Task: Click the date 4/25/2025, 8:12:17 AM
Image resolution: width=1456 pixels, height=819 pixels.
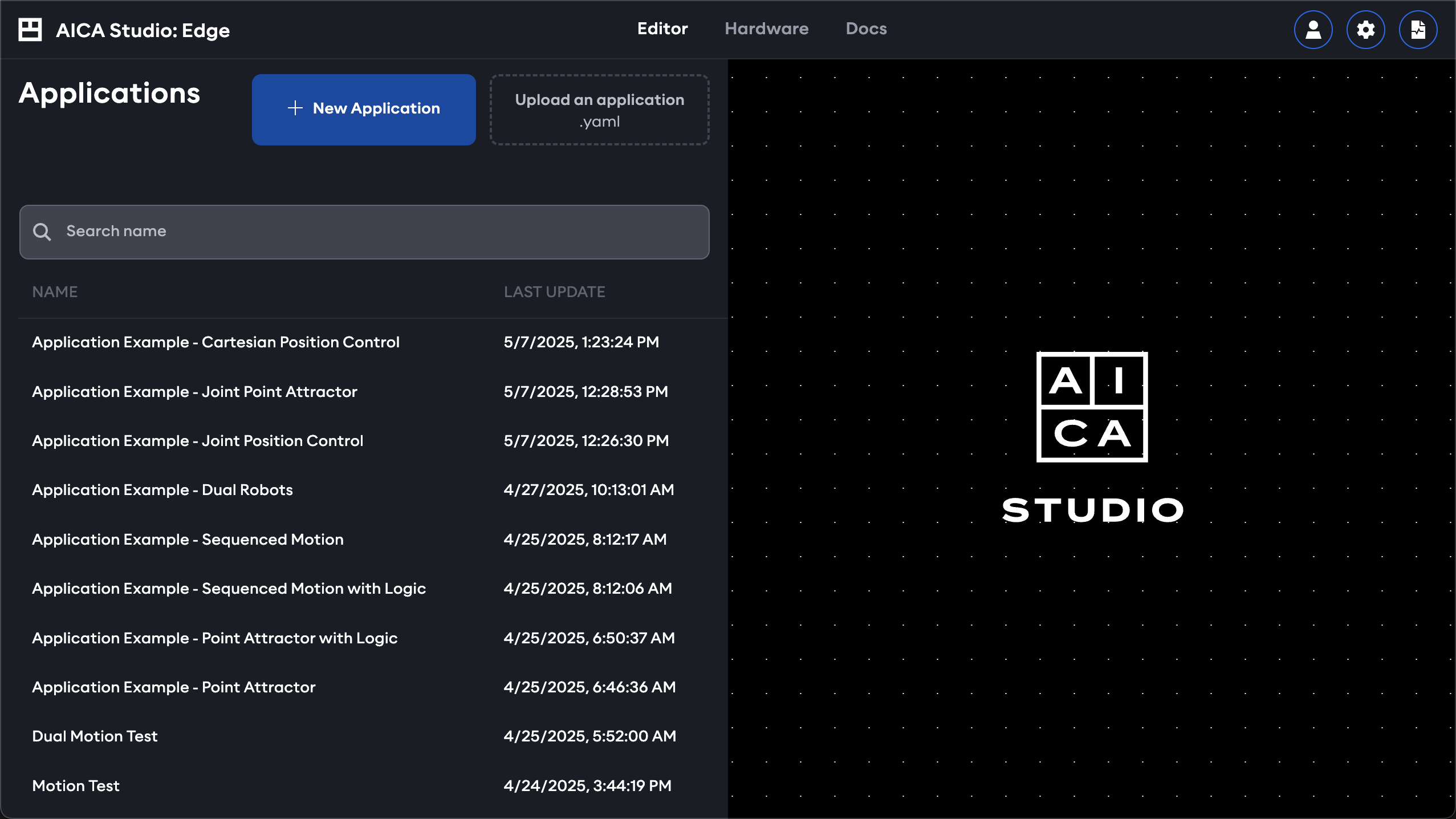Action: pyautogui.click(x=585, y=540)
